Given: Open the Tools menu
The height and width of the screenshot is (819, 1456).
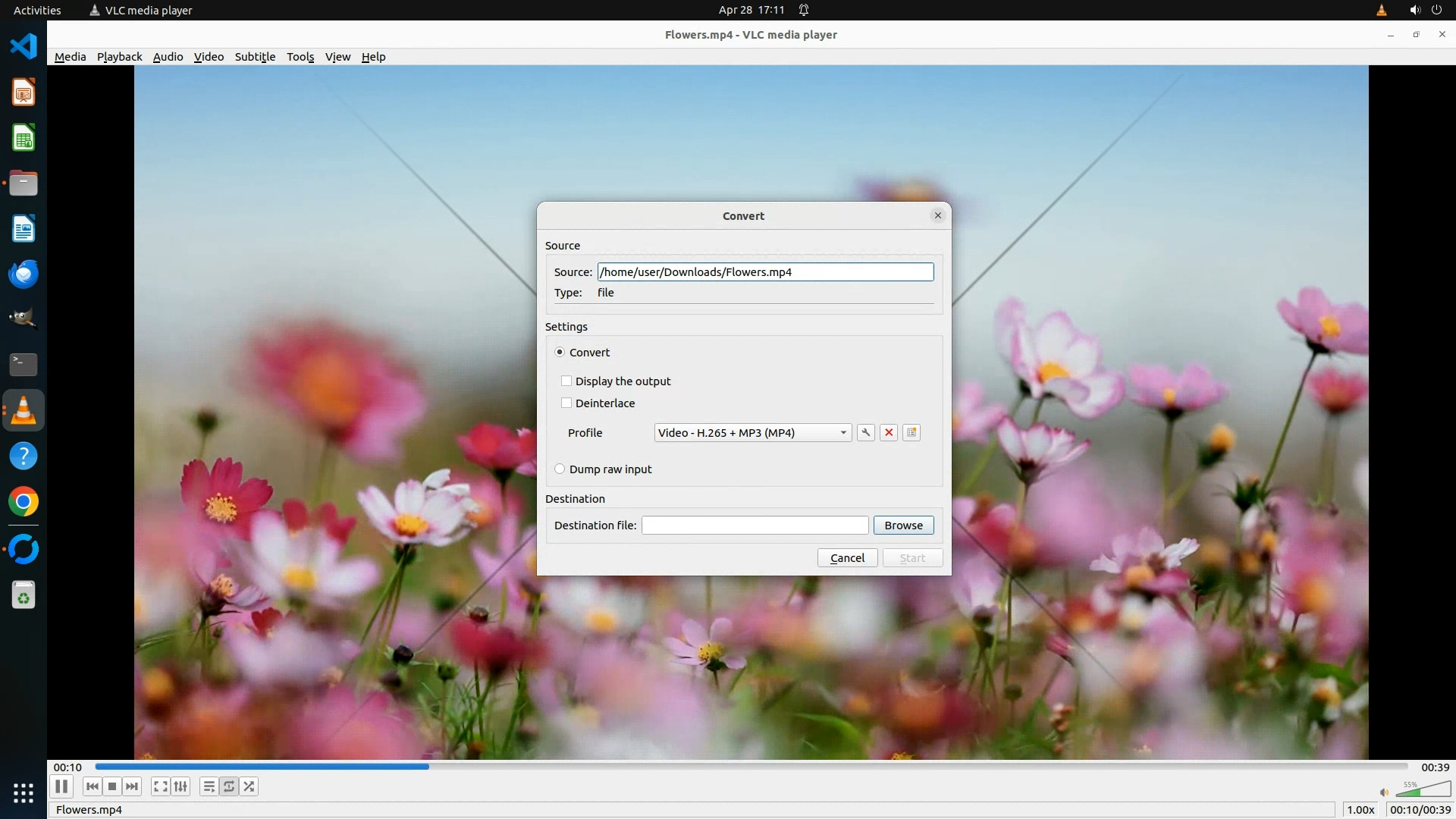Looking at the screenshot, I should point(300,57).
